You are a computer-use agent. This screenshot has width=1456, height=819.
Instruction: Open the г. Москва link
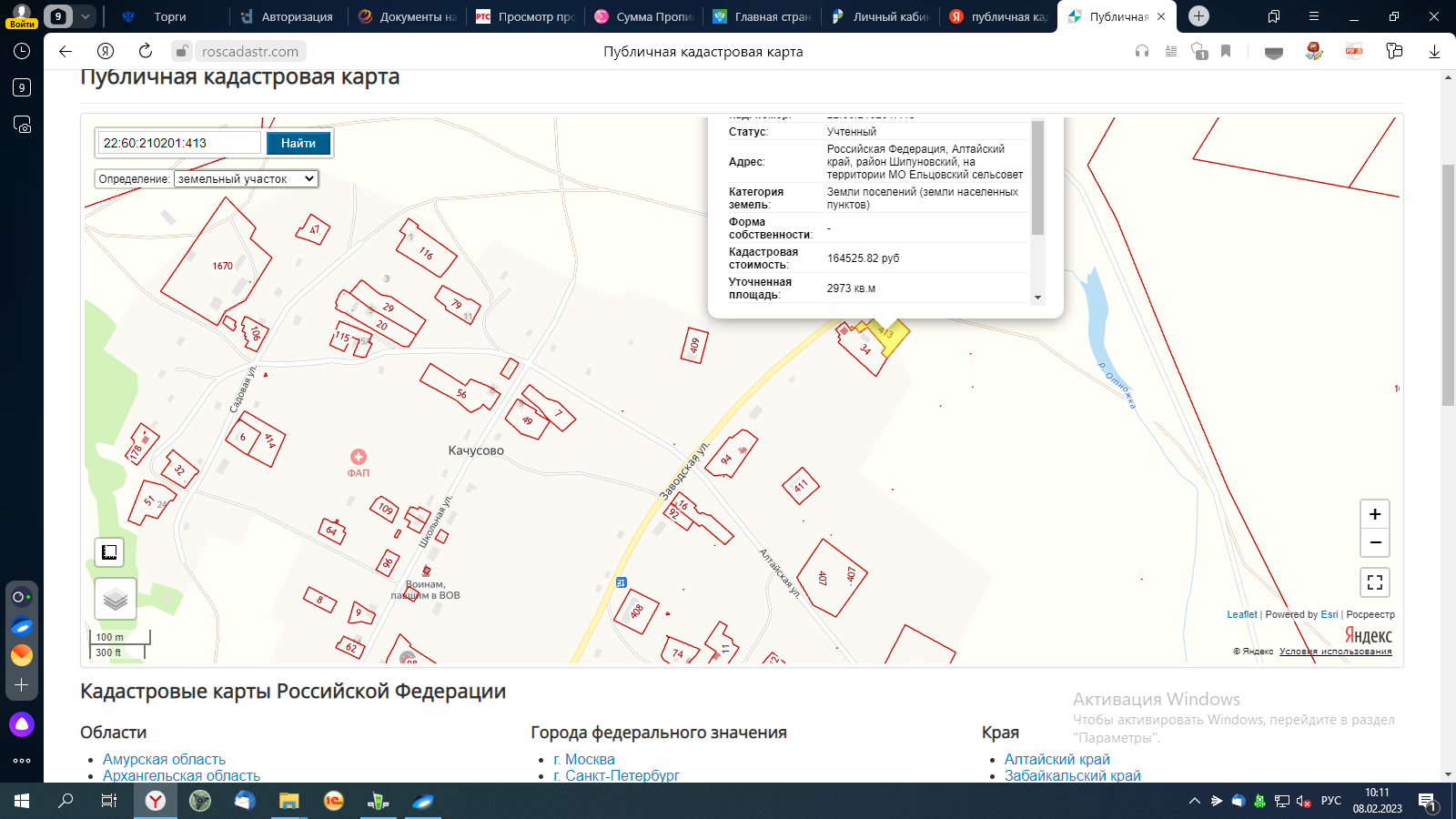point(583,759)
